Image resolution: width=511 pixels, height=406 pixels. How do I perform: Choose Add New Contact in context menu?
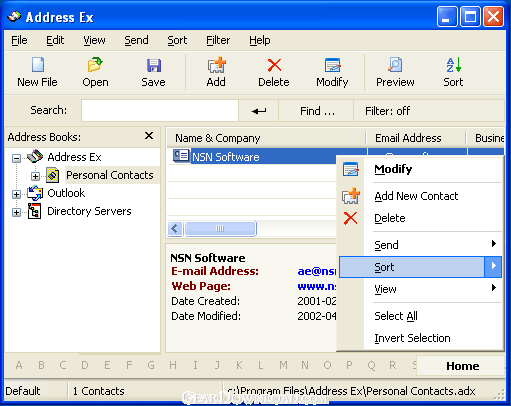click(416, 196)
